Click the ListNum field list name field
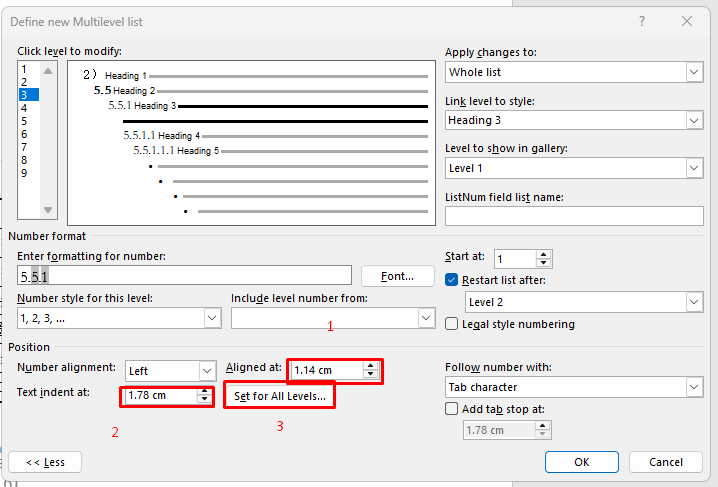Viewport: 718px width, 487px height. tap(573, 215)
